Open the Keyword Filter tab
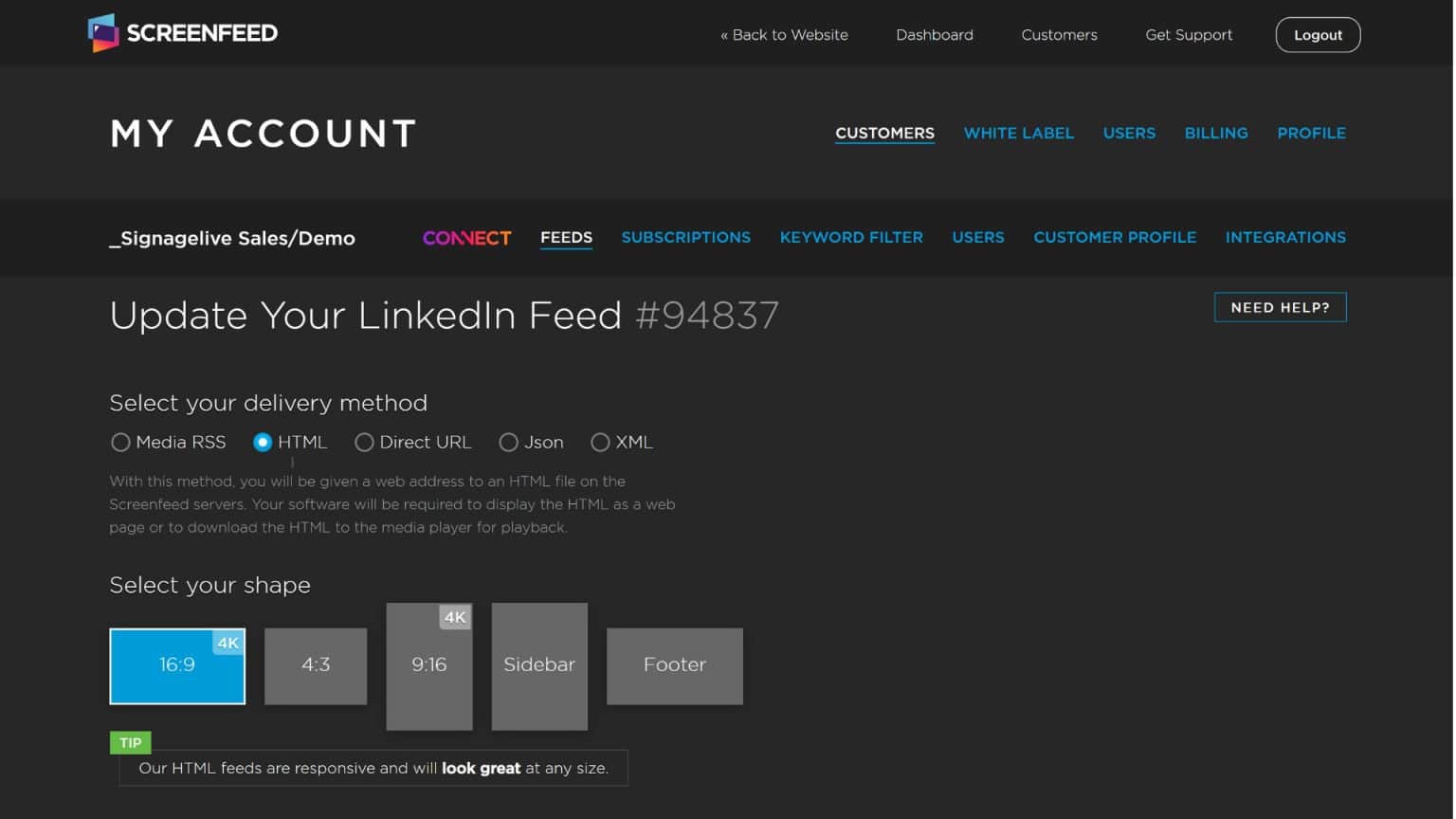Image resolution: width=1456 pixels, height=819 pixels. point(851,238)
